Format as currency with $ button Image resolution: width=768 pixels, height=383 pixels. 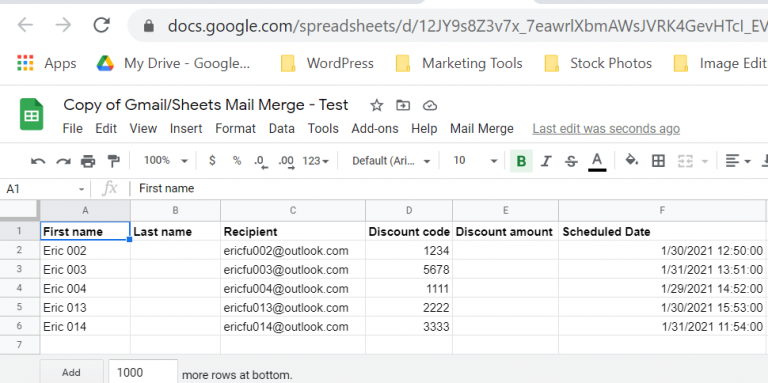tap(212, 161)
